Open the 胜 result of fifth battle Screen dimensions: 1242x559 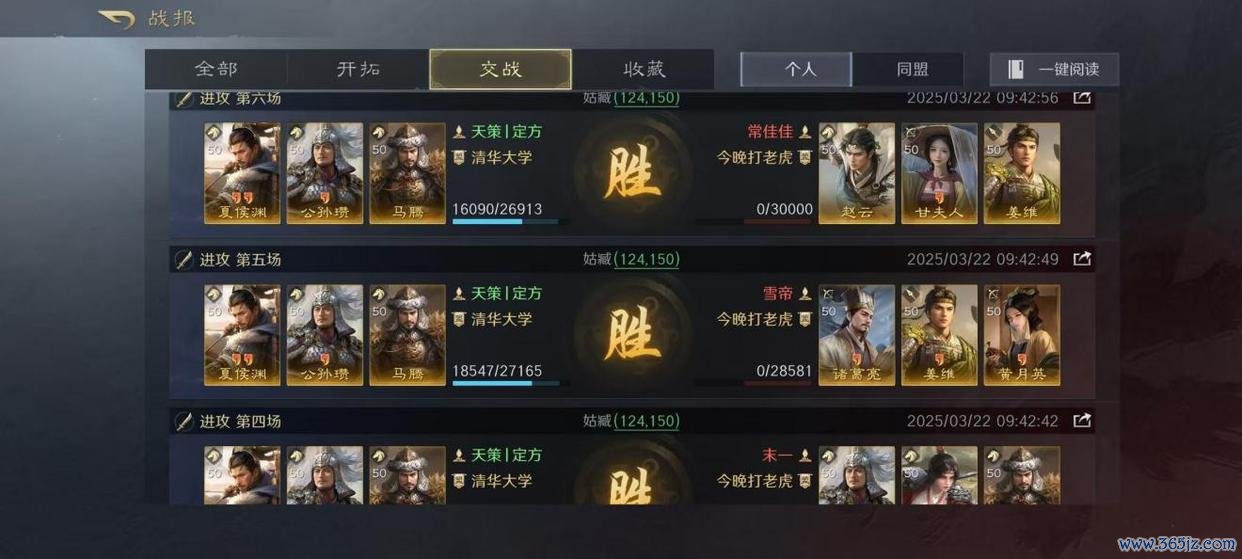(x=632, y=336)
